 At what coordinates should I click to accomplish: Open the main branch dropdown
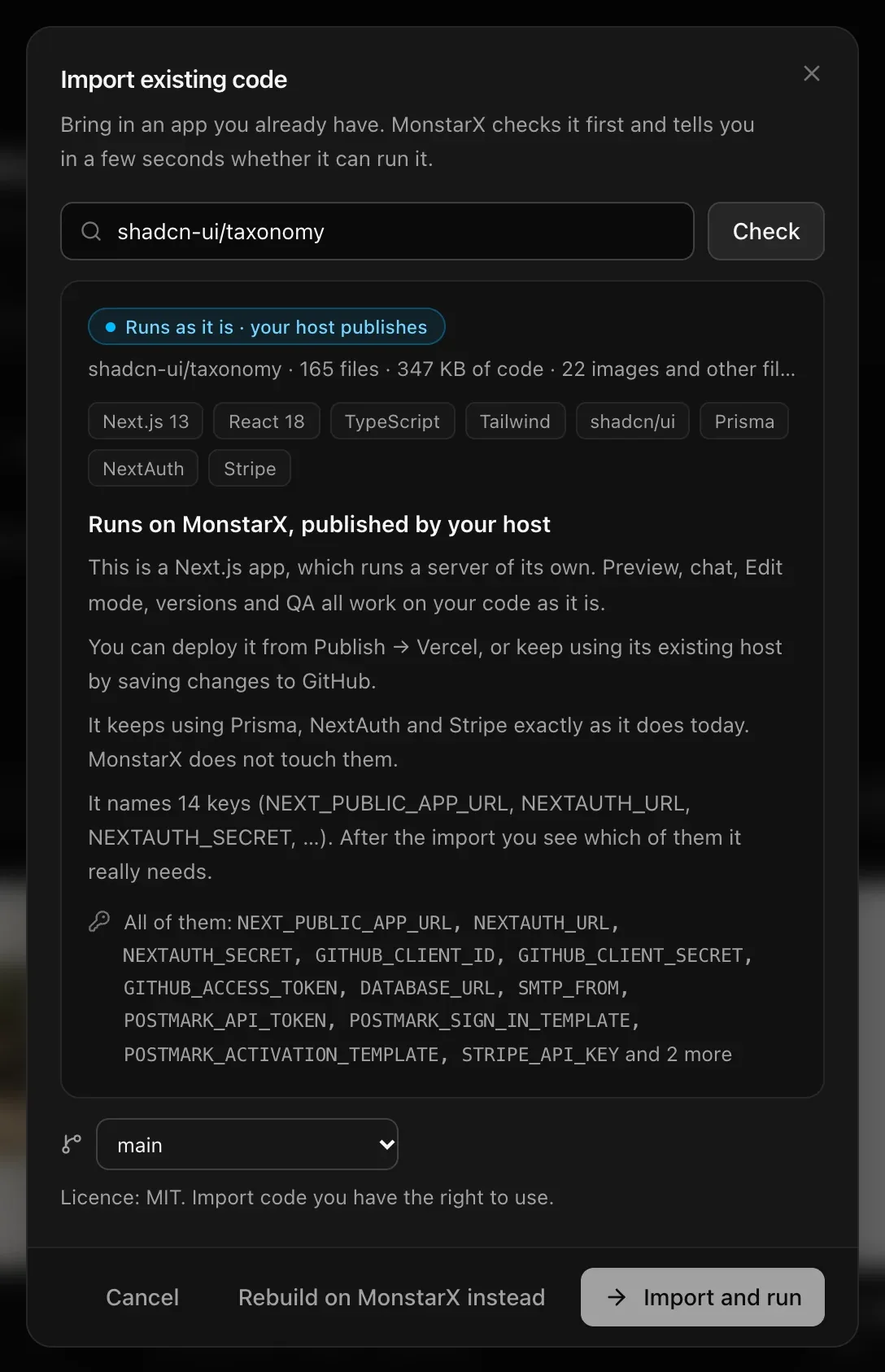[247, 1144]
